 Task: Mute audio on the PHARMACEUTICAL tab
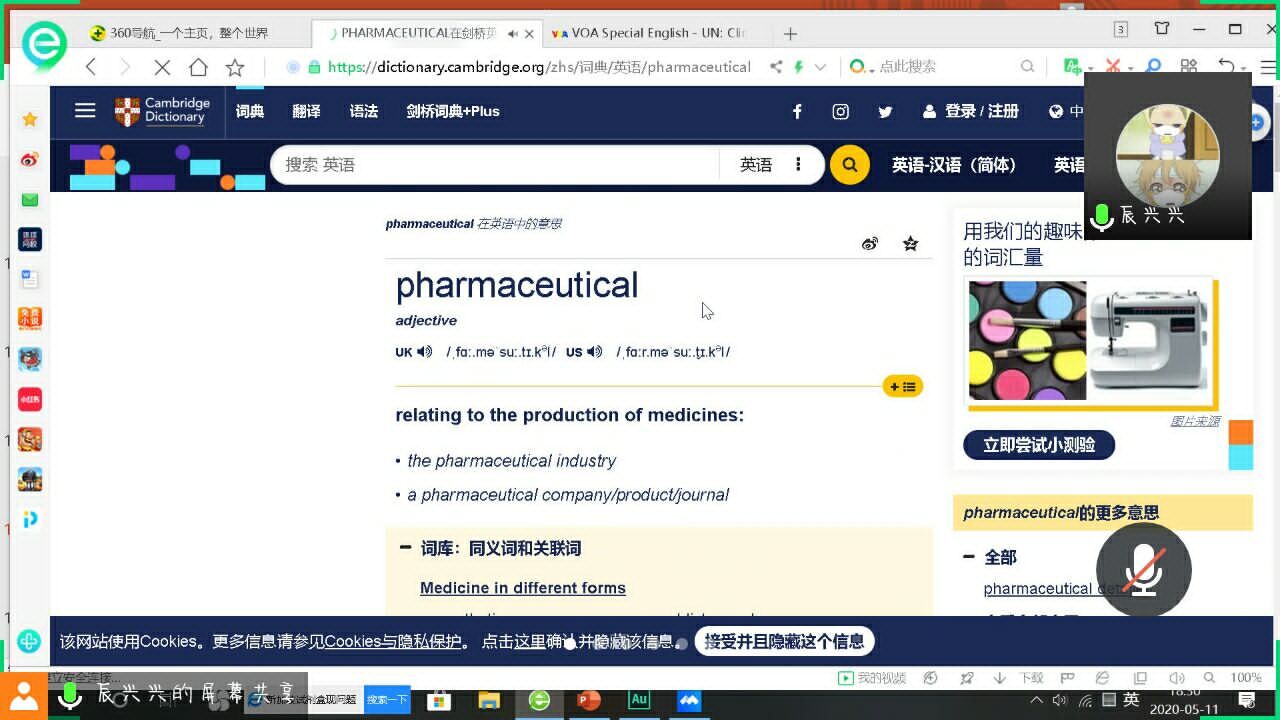512,33
